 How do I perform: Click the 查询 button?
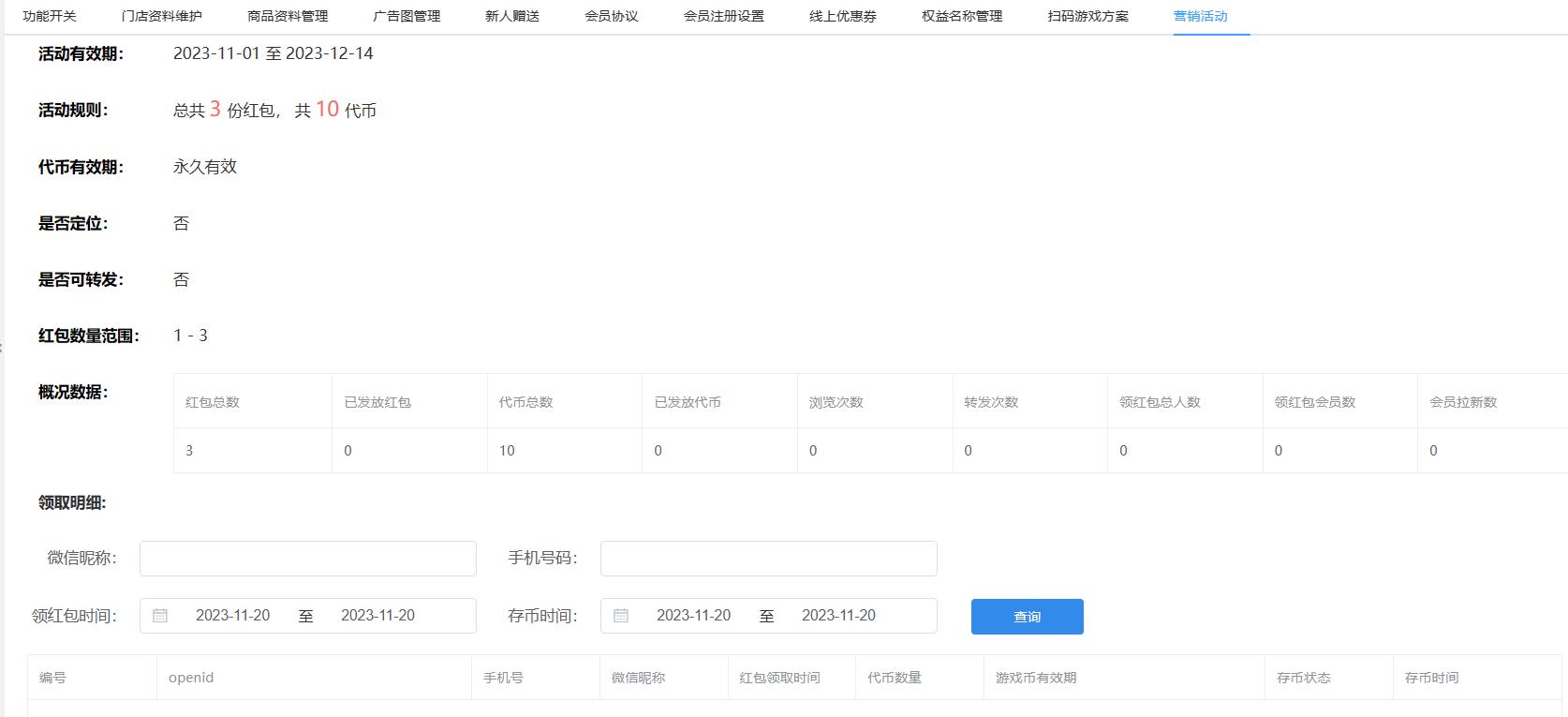coord(1028,617)
